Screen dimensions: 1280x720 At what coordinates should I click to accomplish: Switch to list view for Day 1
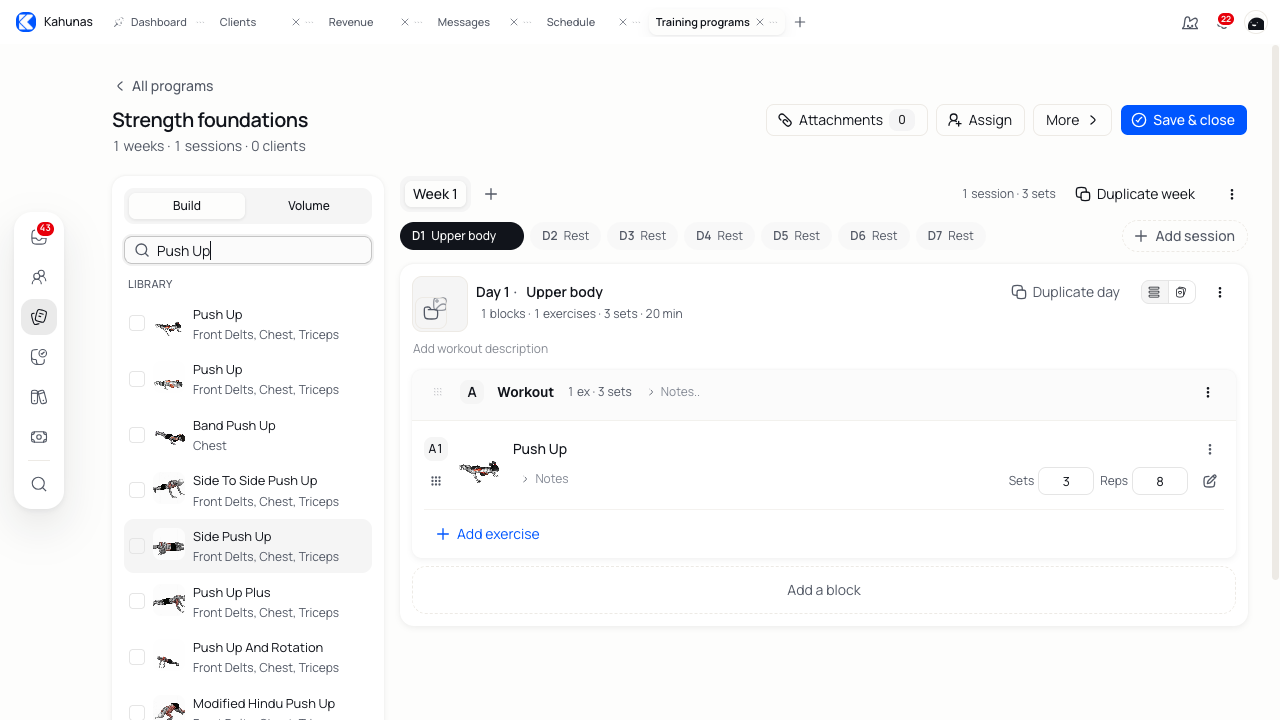click(x=1155, y=292)
